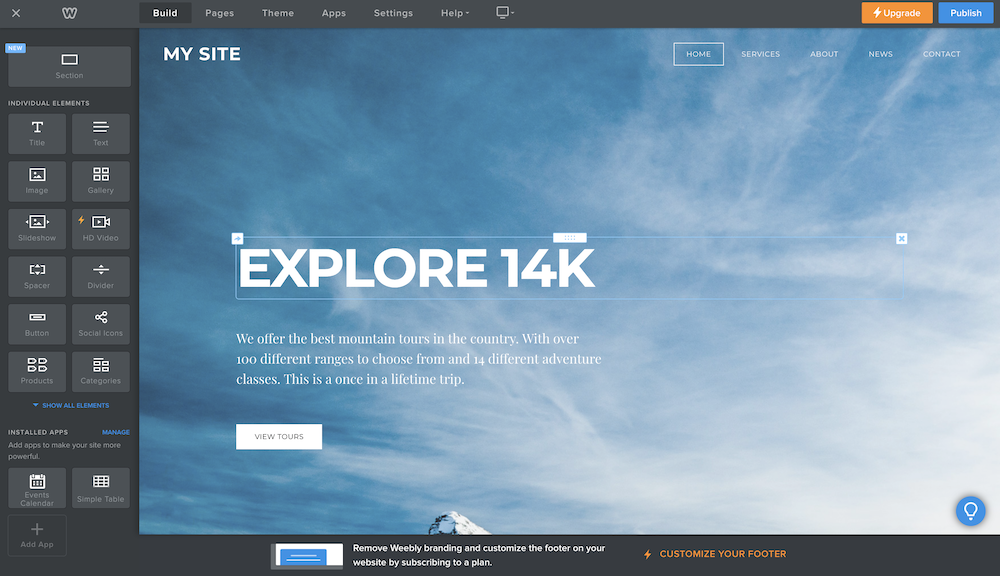The image size is (1000, 576).
Task: Click Customize Your Footer link
Action: 715,554
